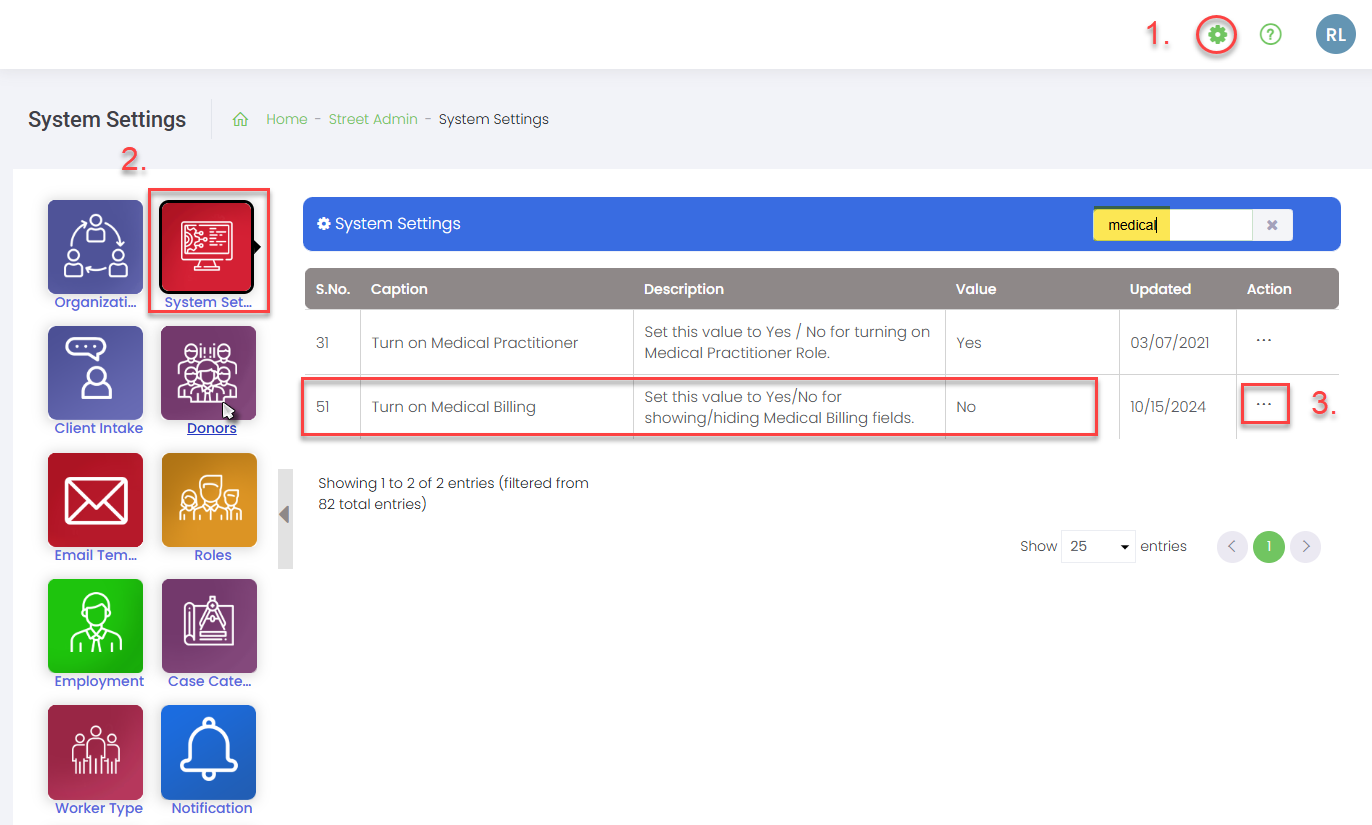Open the Case Categories tile
1372x825 pixels.
point(209,626)
